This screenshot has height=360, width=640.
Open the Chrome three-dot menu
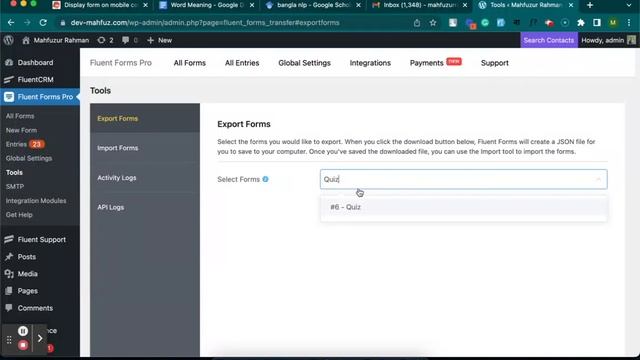coord(629,23)
